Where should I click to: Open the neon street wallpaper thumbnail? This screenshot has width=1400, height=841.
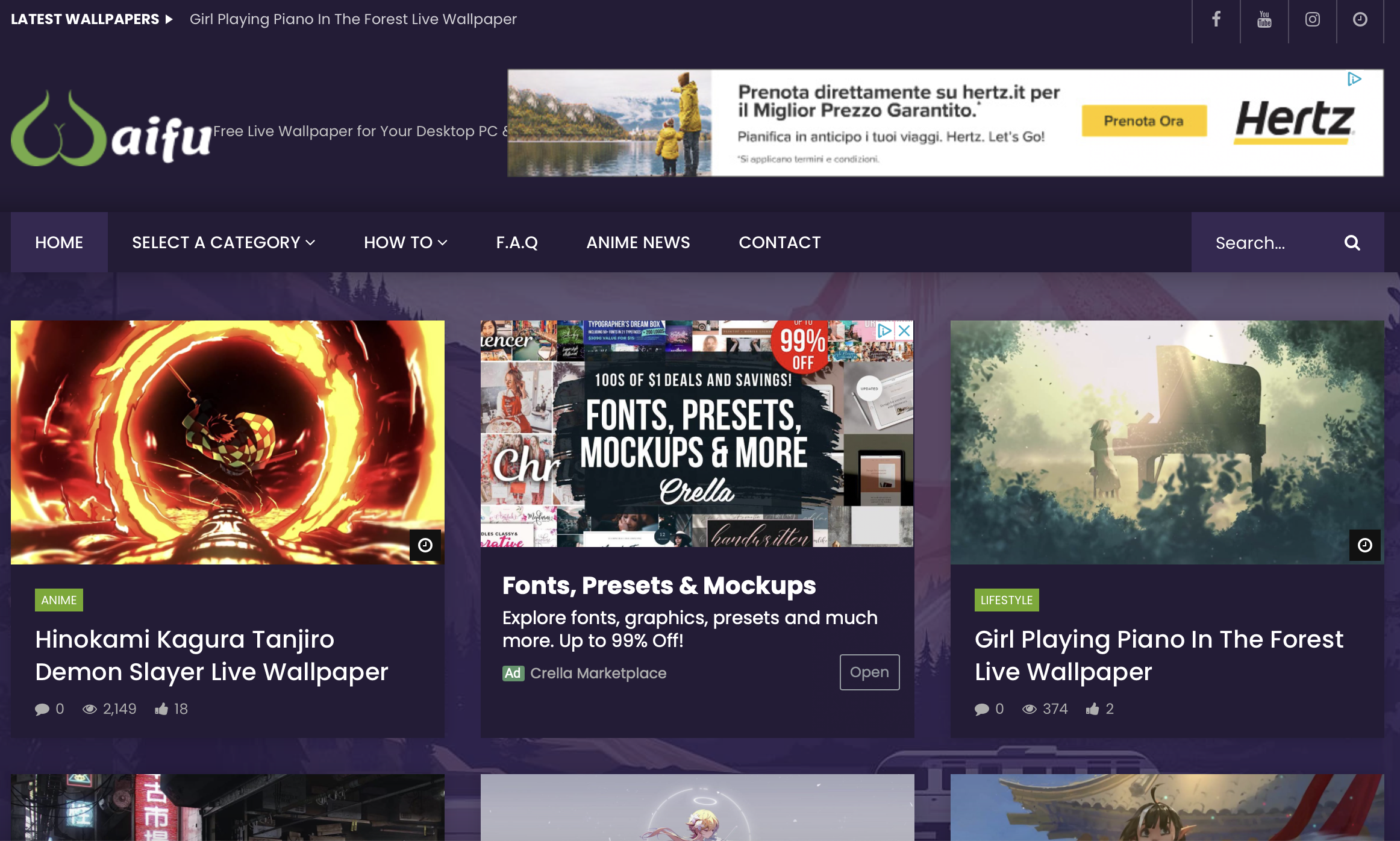point(228,807)
